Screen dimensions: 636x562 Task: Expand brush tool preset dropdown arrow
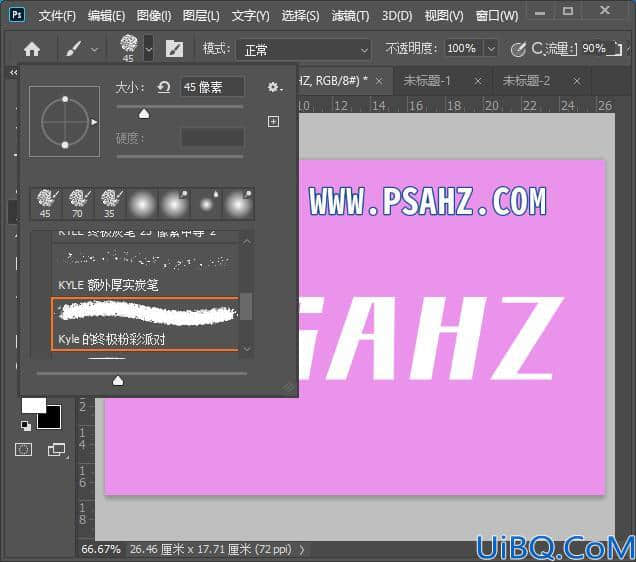click(x=94, y=50)
